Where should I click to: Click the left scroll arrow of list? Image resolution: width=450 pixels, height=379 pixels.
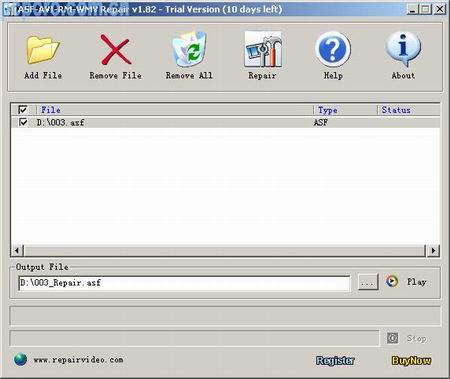(17, 250)
